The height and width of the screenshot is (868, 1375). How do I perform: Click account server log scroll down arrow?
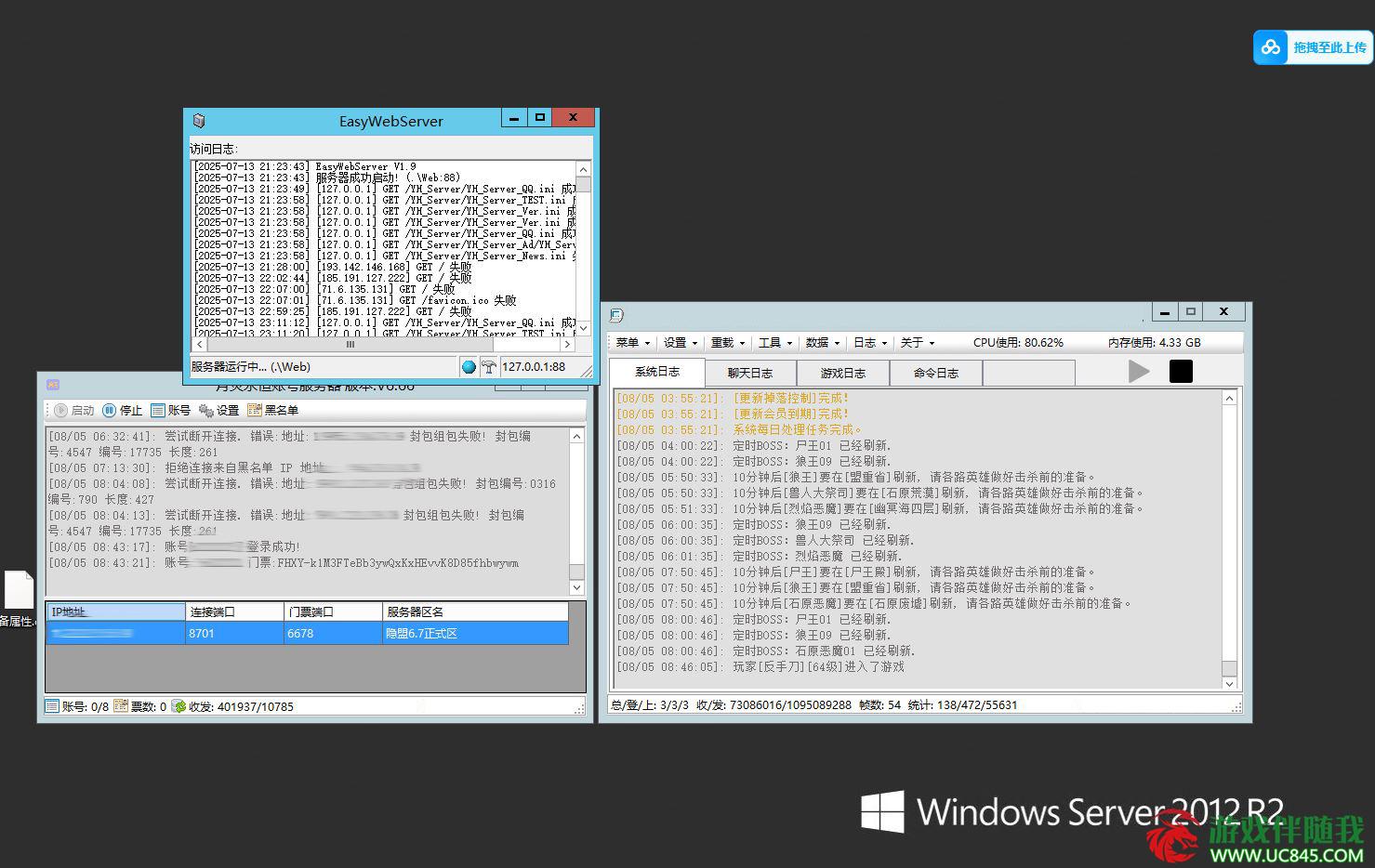coord(576,587)
